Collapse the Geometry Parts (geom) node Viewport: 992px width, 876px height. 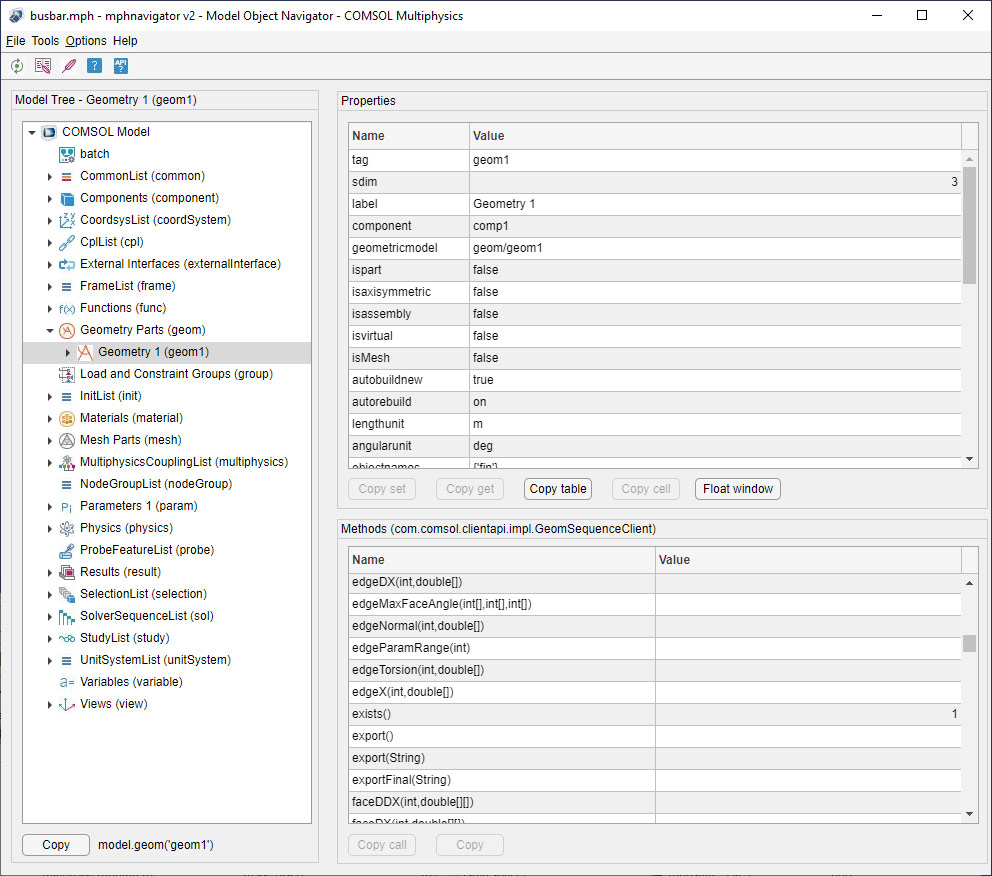coord(48,329)
